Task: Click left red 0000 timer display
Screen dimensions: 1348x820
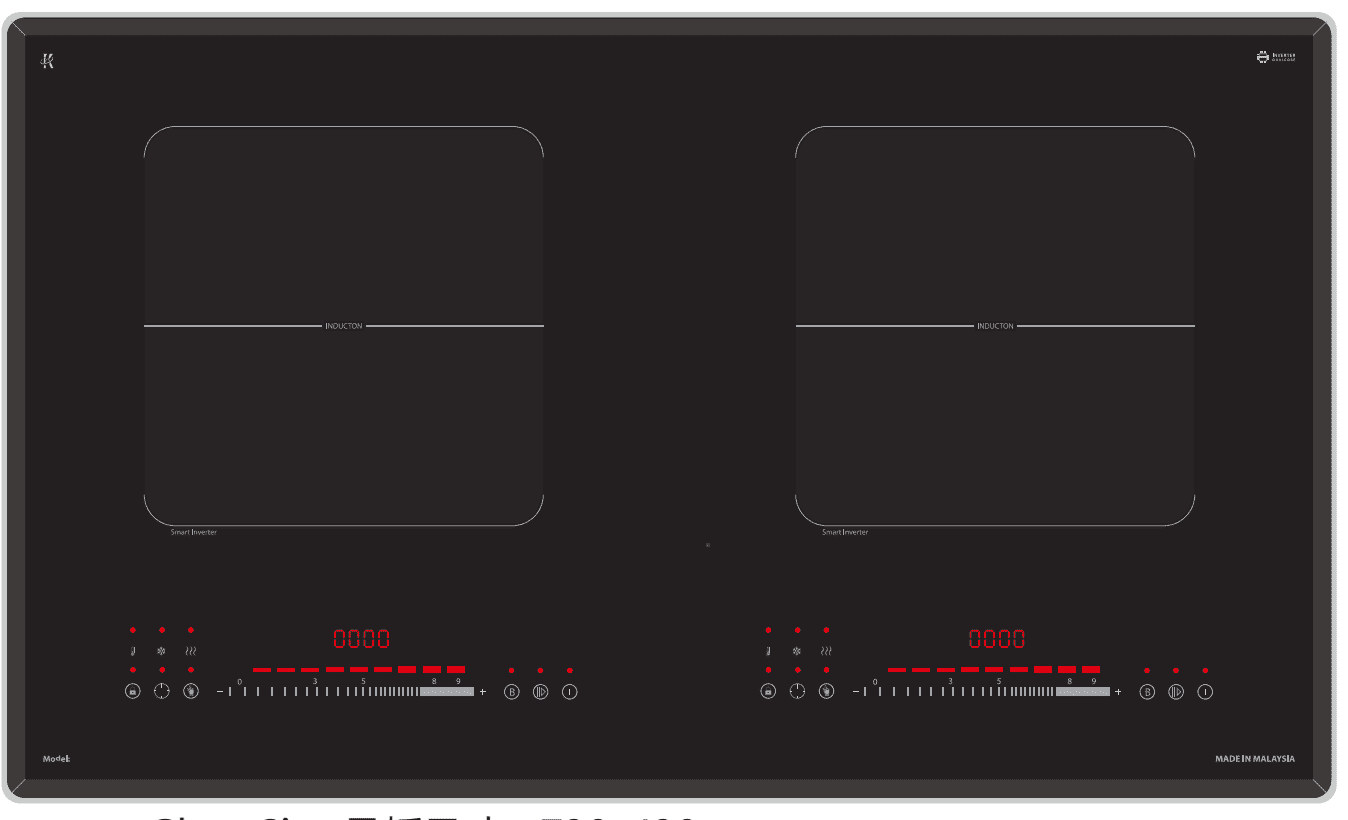Action: pyautogui.click(x=361, y=639)
